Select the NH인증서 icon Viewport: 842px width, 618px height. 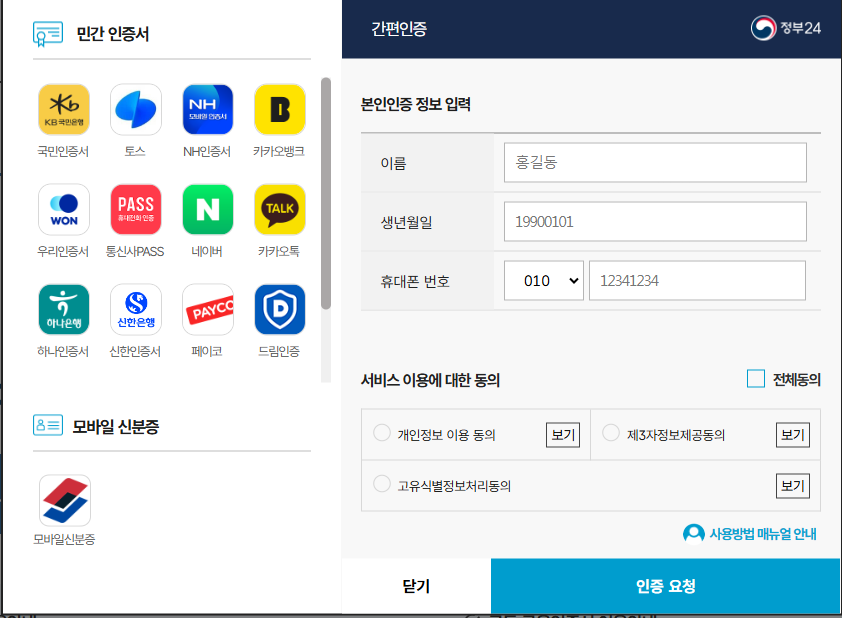pyautogui.click(x=208, y=110)
